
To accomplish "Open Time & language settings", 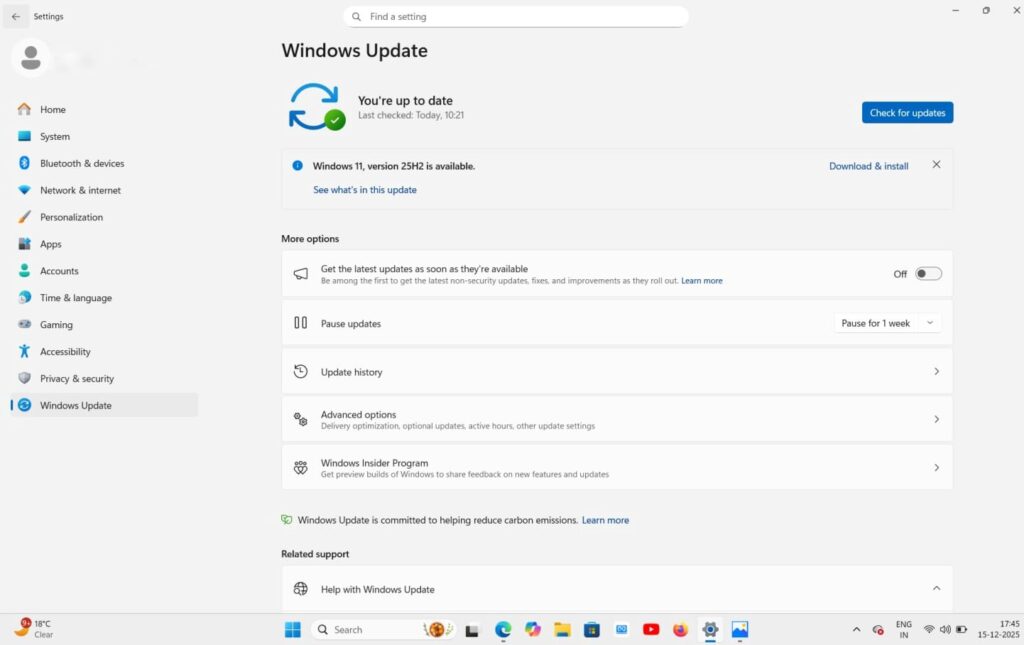I will (74, 297).
